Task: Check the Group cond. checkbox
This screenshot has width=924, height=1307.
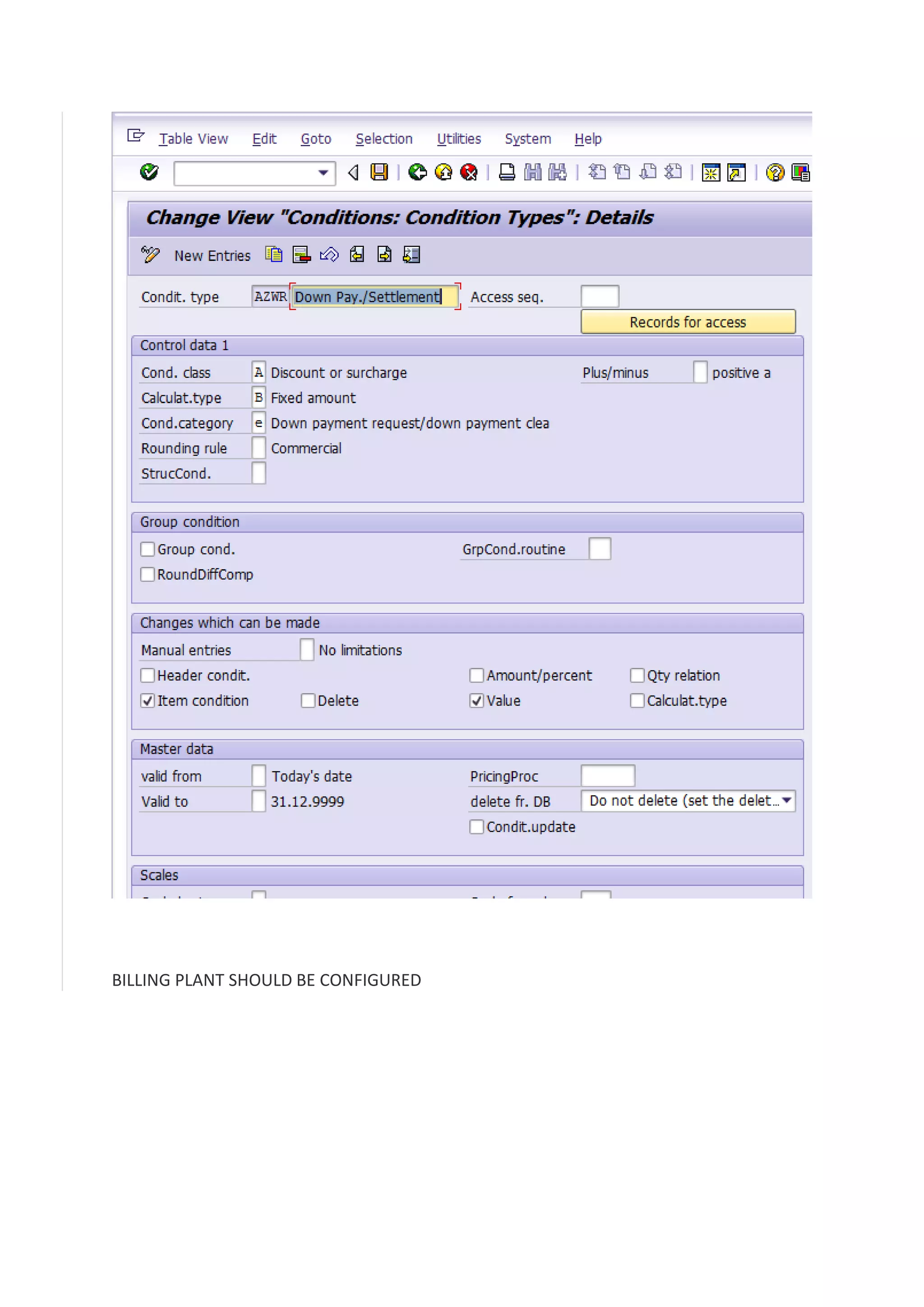Action: click(x=148, y=549)
